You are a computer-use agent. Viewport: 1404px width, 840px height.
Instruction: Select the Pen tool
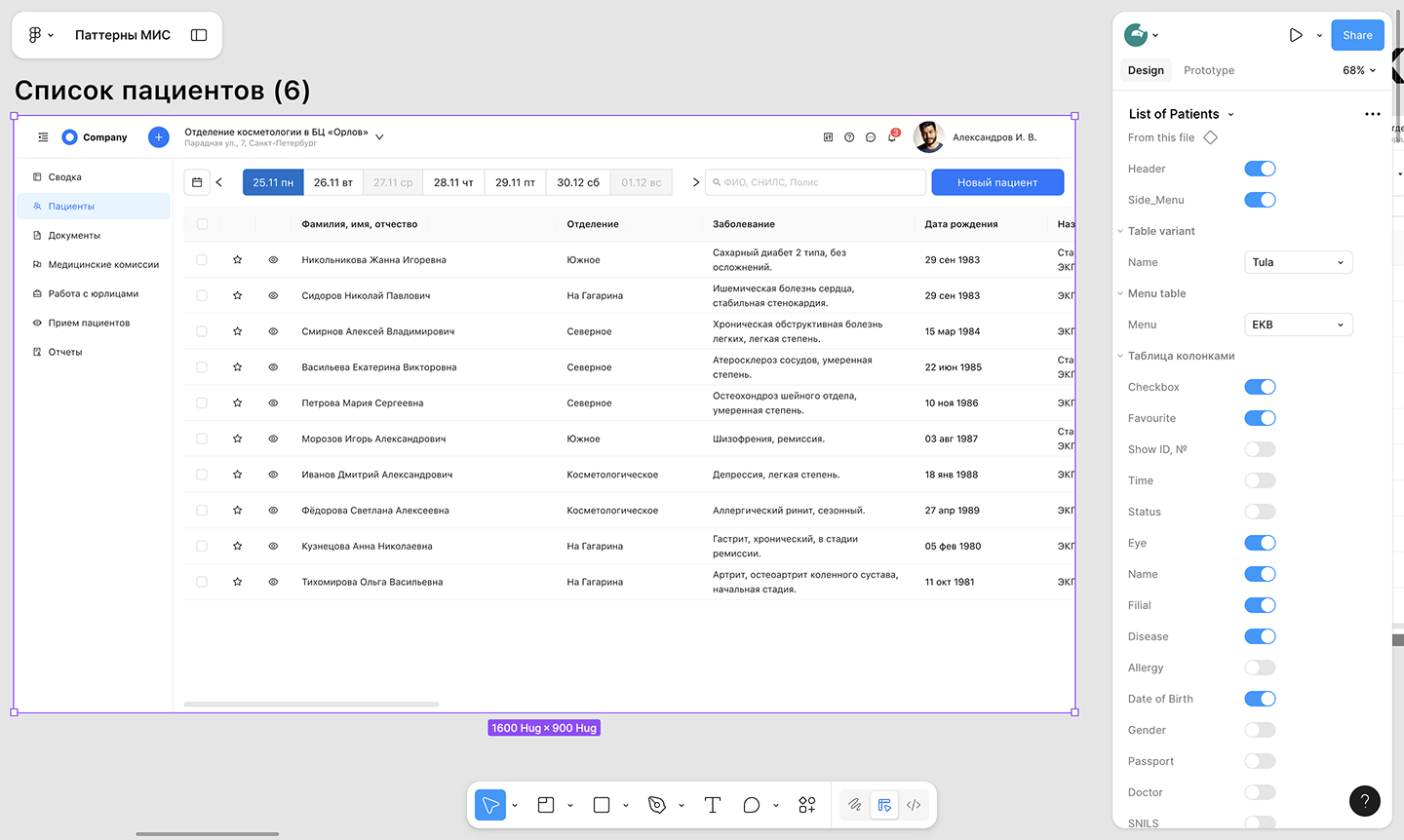coord(657,805)
